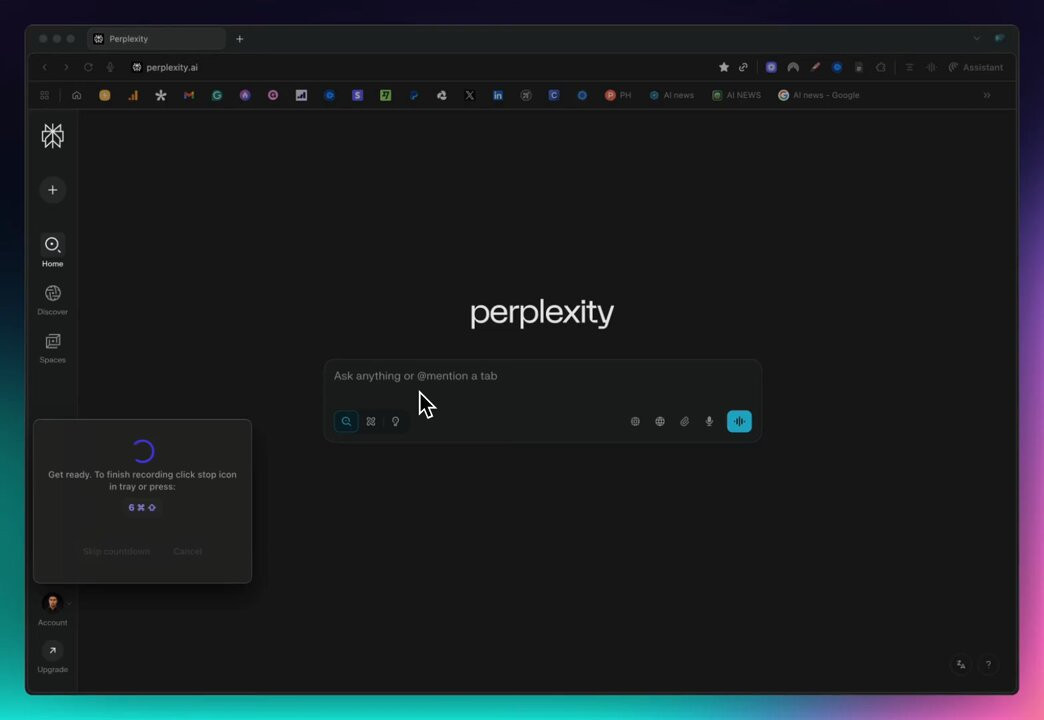Open the model selector chip icon
Screen dimensions: 1044x720
635,421
